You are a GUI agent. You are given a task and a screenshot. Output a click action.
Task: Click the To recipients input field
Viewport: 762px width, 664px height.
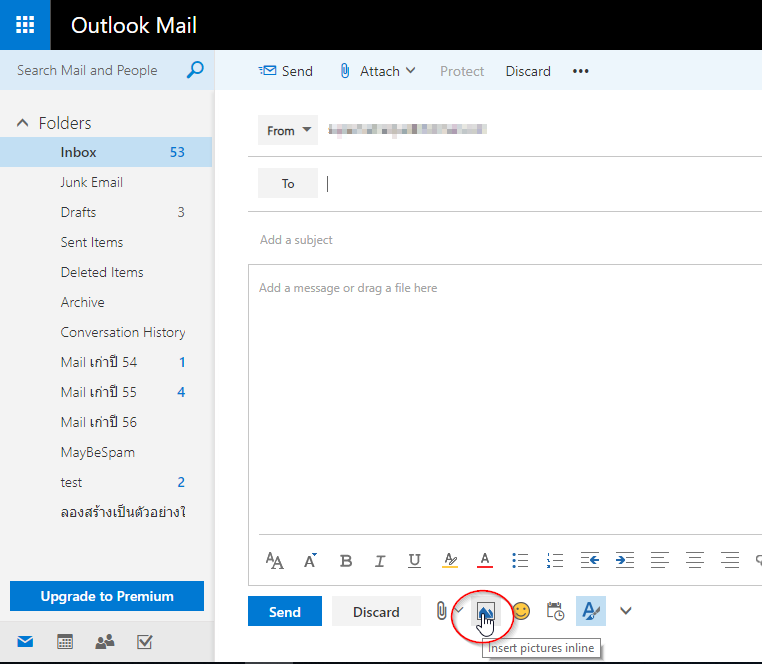click(x=543, y=184)
